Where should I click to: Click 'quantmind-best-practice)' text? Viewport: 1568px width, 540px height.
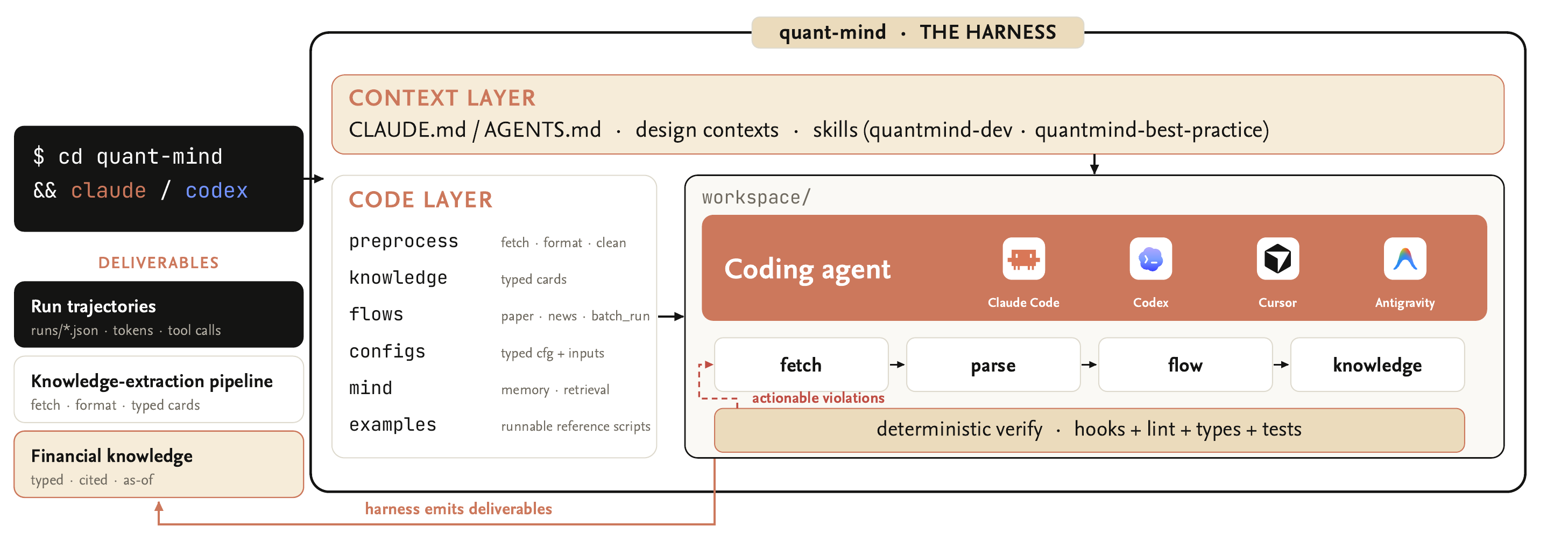(1152, 130)
